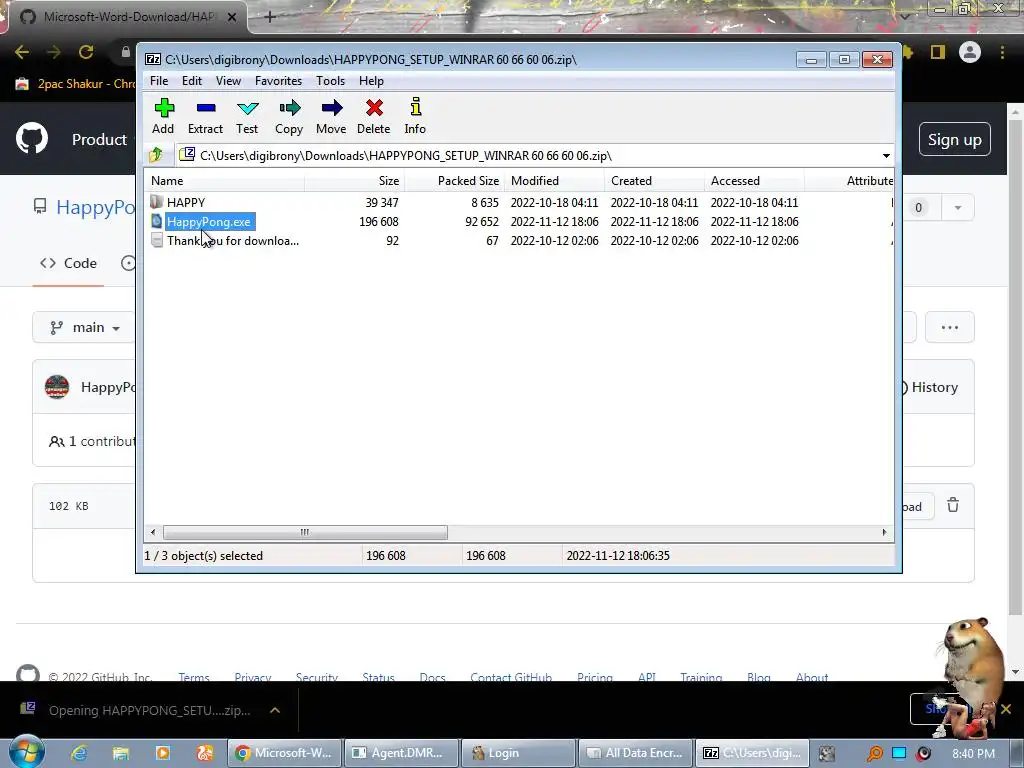Click the taskbar clock showing 8:40 PM
The width and height of the screenshot is (1024, 768).
(x=973, y=754)
